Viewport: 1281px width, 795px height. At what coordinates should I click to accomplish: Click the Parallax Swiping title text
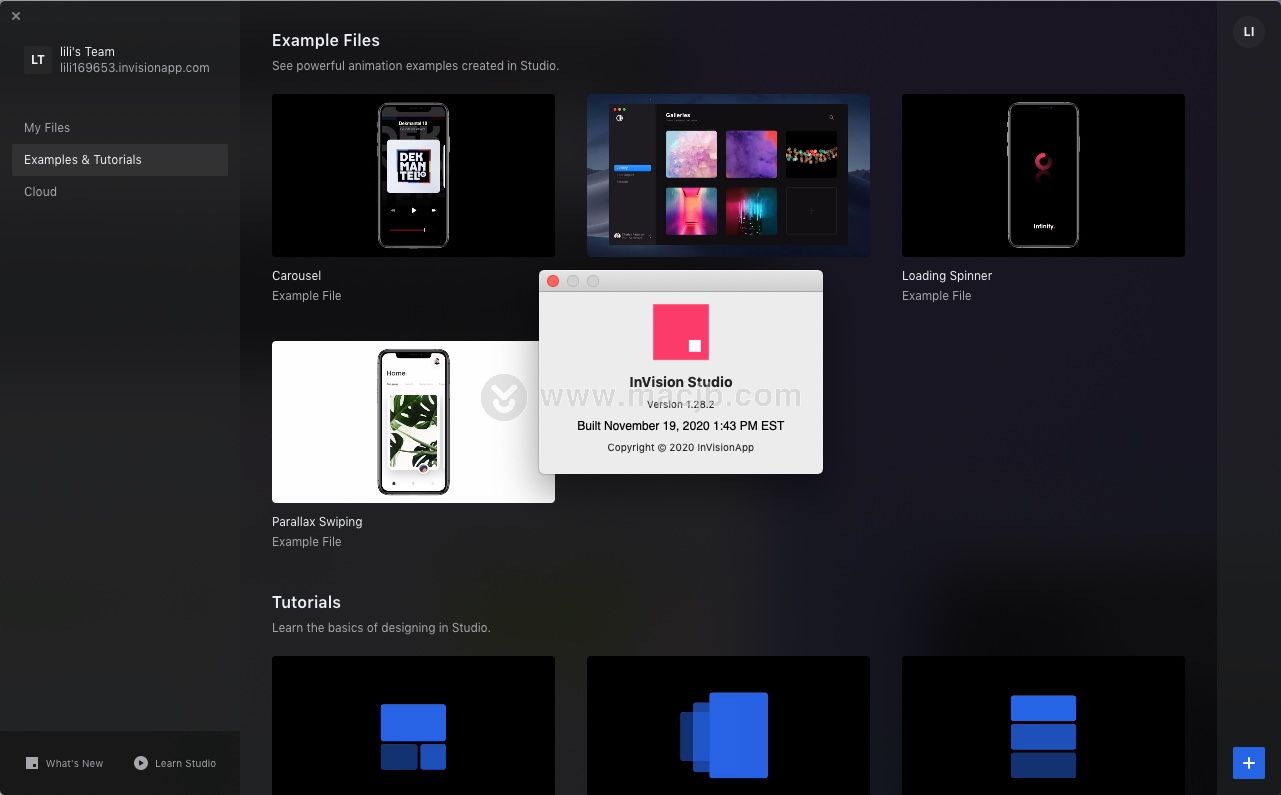click(x=317, y=522)
